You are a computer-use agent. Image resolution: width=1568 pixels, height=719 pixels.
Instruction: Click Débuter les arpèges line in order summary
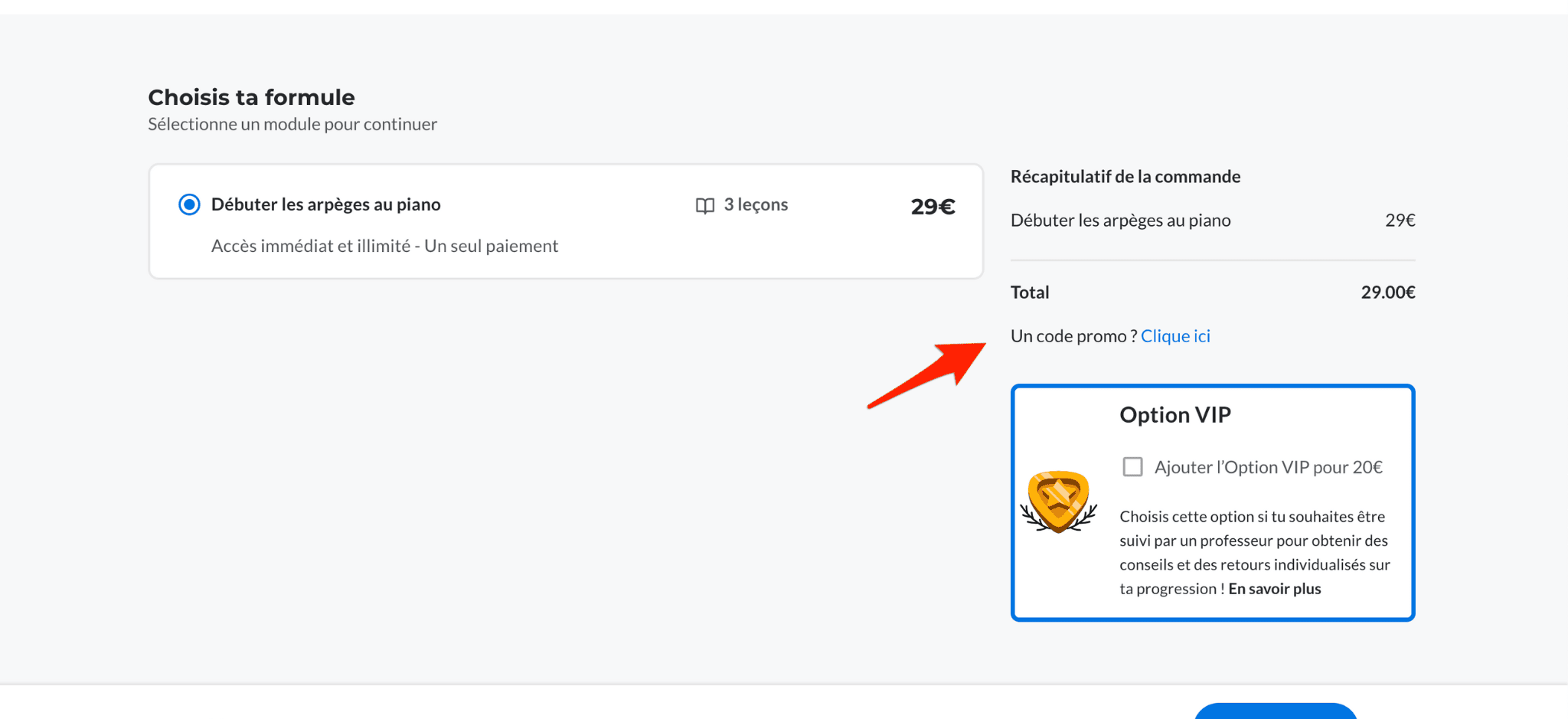point(1120,221)
